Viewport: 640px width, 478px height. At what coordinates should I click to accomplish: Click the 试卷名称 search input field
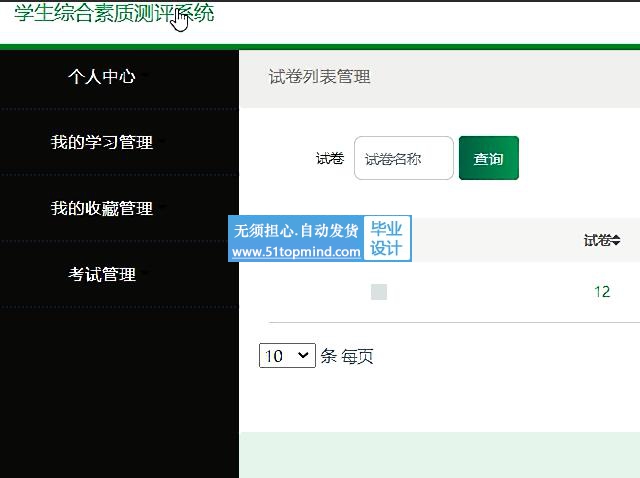pos(404,158)
